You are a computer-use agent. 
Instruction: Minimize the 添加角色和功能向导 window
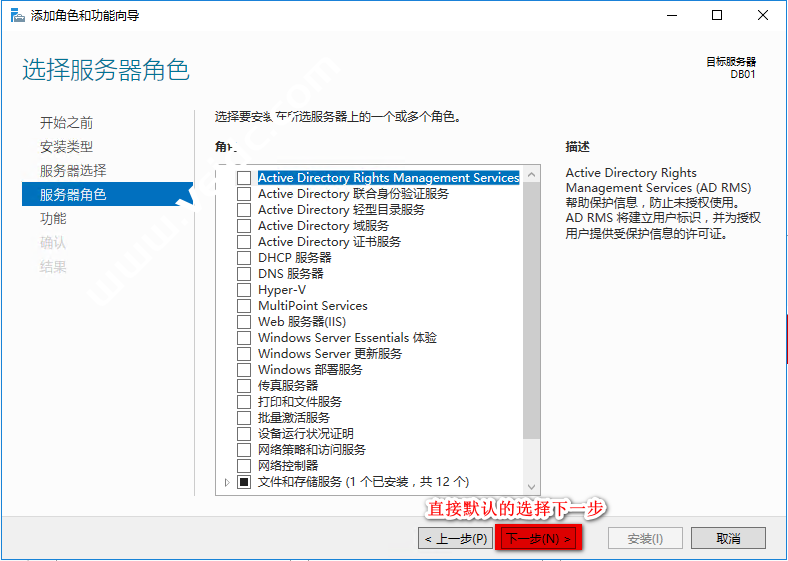pyautogui.click(x=672, y=16)
